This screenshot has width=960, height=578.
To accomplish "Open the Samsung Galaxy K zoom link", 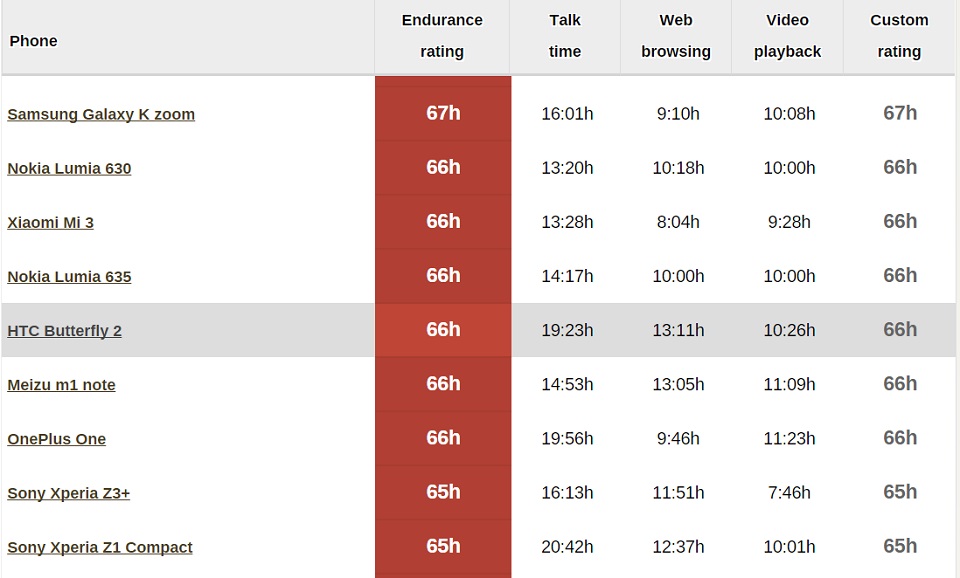I will [101, 114].
